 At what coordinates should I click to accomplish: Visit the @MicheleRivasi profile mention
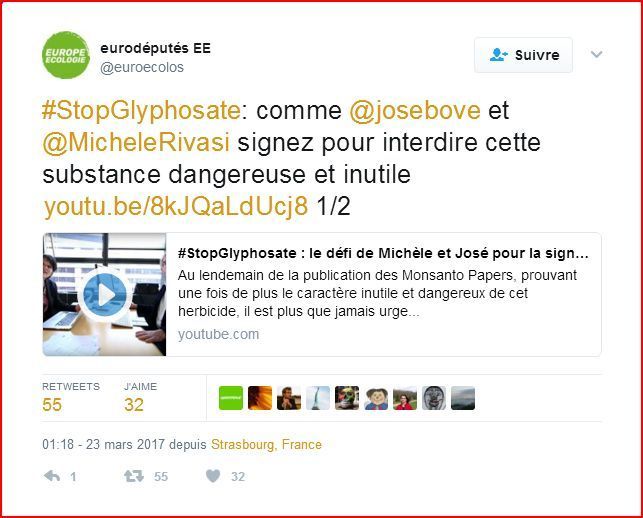point(136,142)
